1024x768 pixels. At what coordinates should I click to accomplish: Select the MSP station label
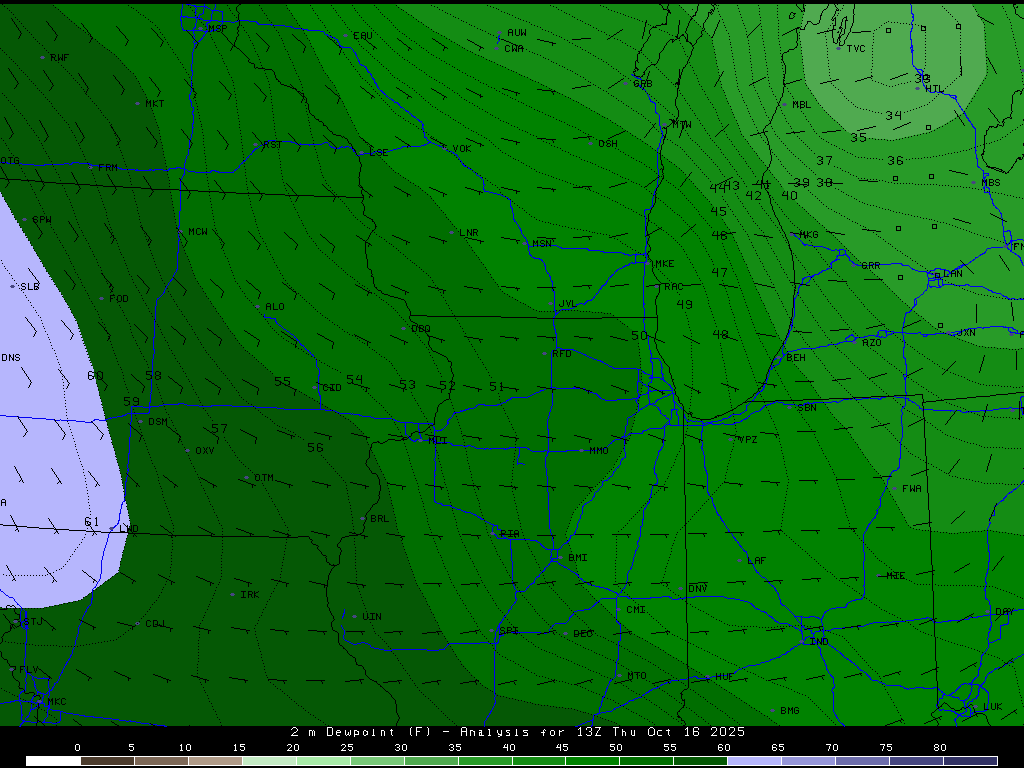tap(217, 29)
